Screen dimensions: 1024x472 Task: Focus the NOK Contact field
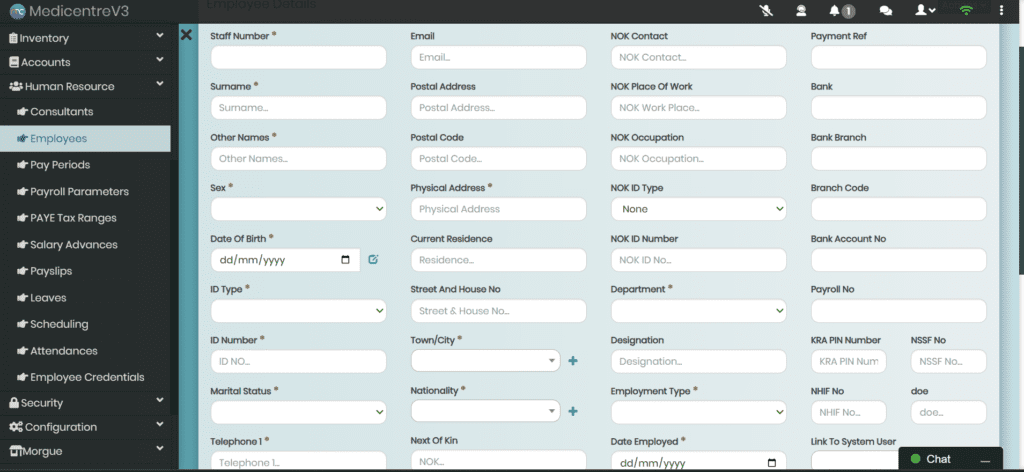tap(699, 57)
